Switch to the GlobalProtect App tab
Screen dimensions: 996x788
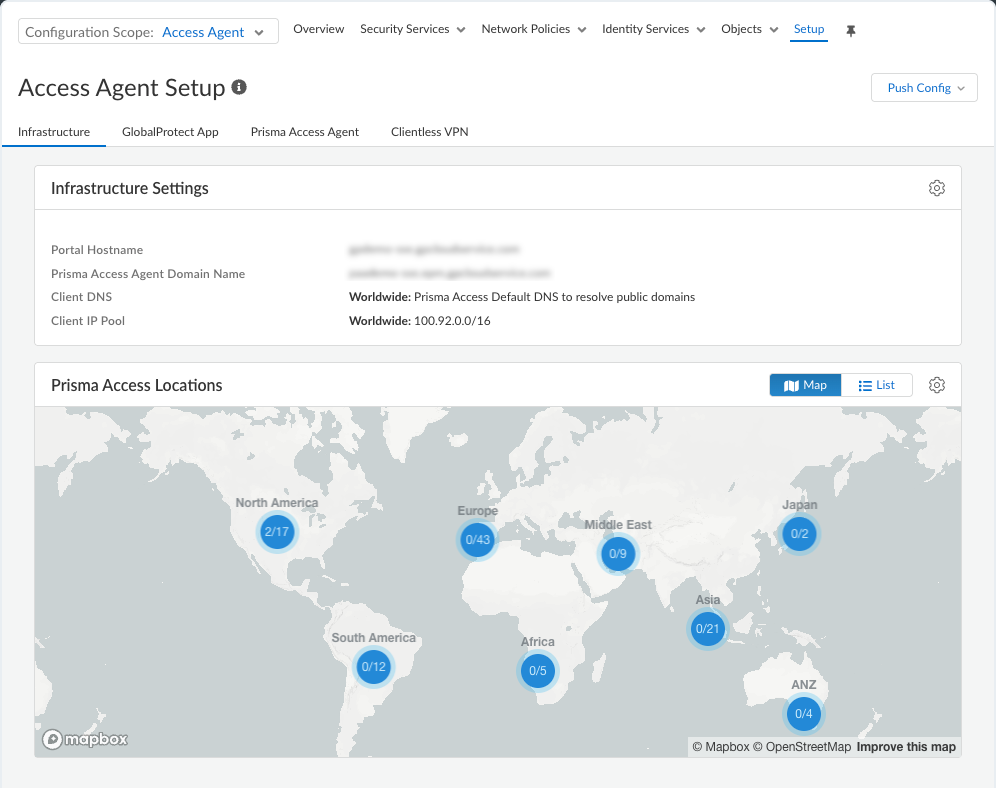(170, 132)
